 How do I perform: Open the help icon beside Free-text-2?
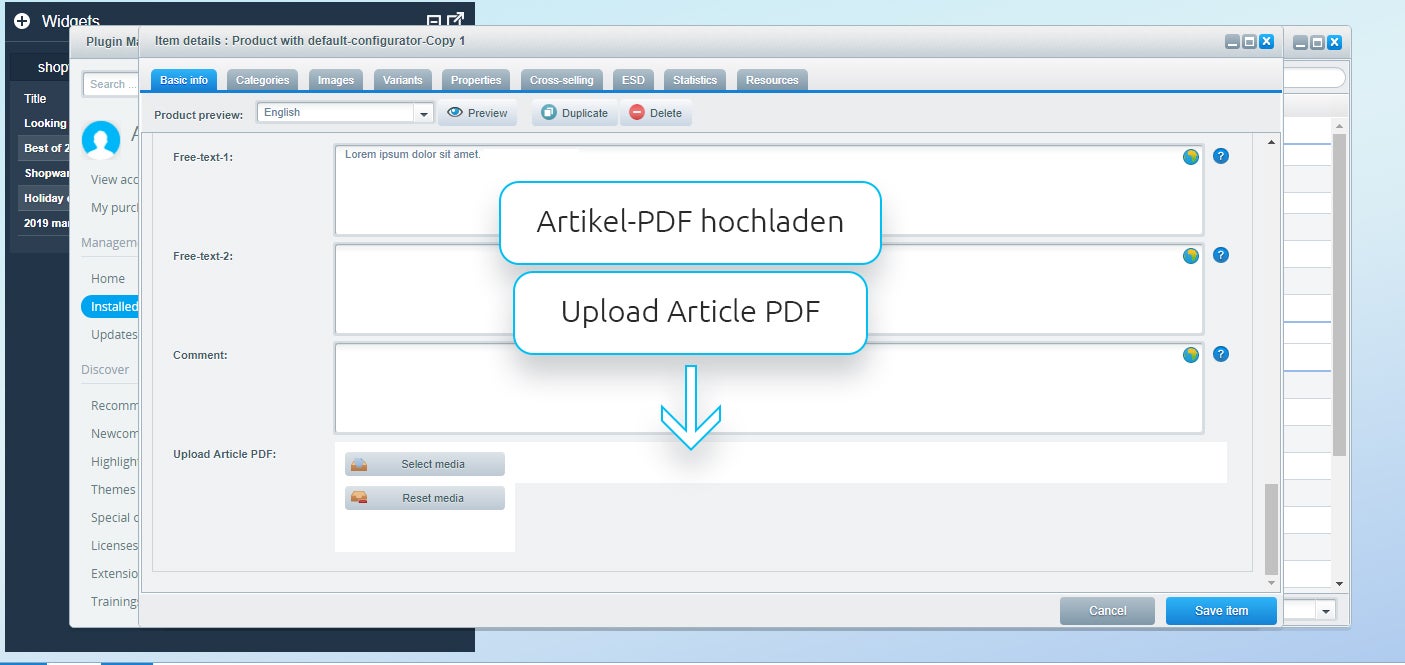[1220, 256]
